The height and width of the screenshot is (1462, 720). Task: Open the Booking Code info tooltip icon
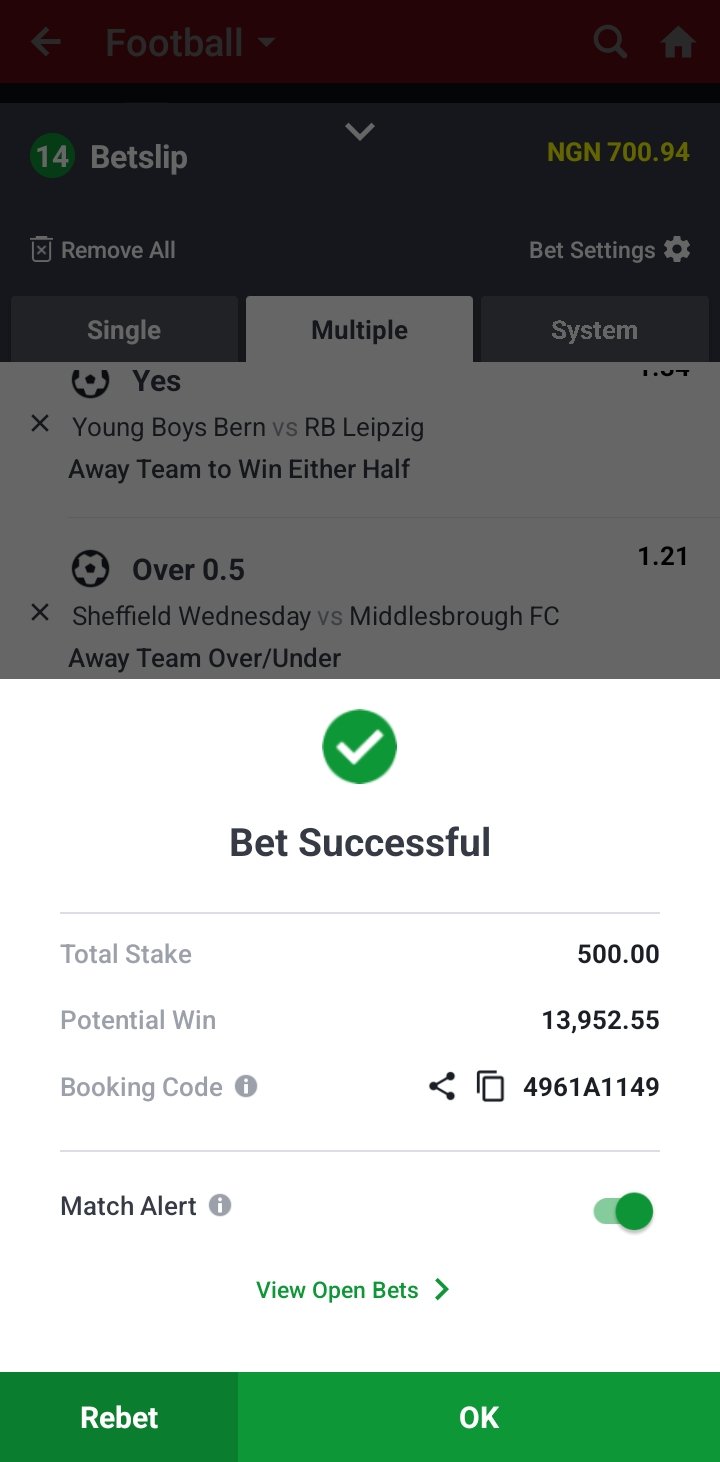pyautogui.click(x=246, y=1086)
